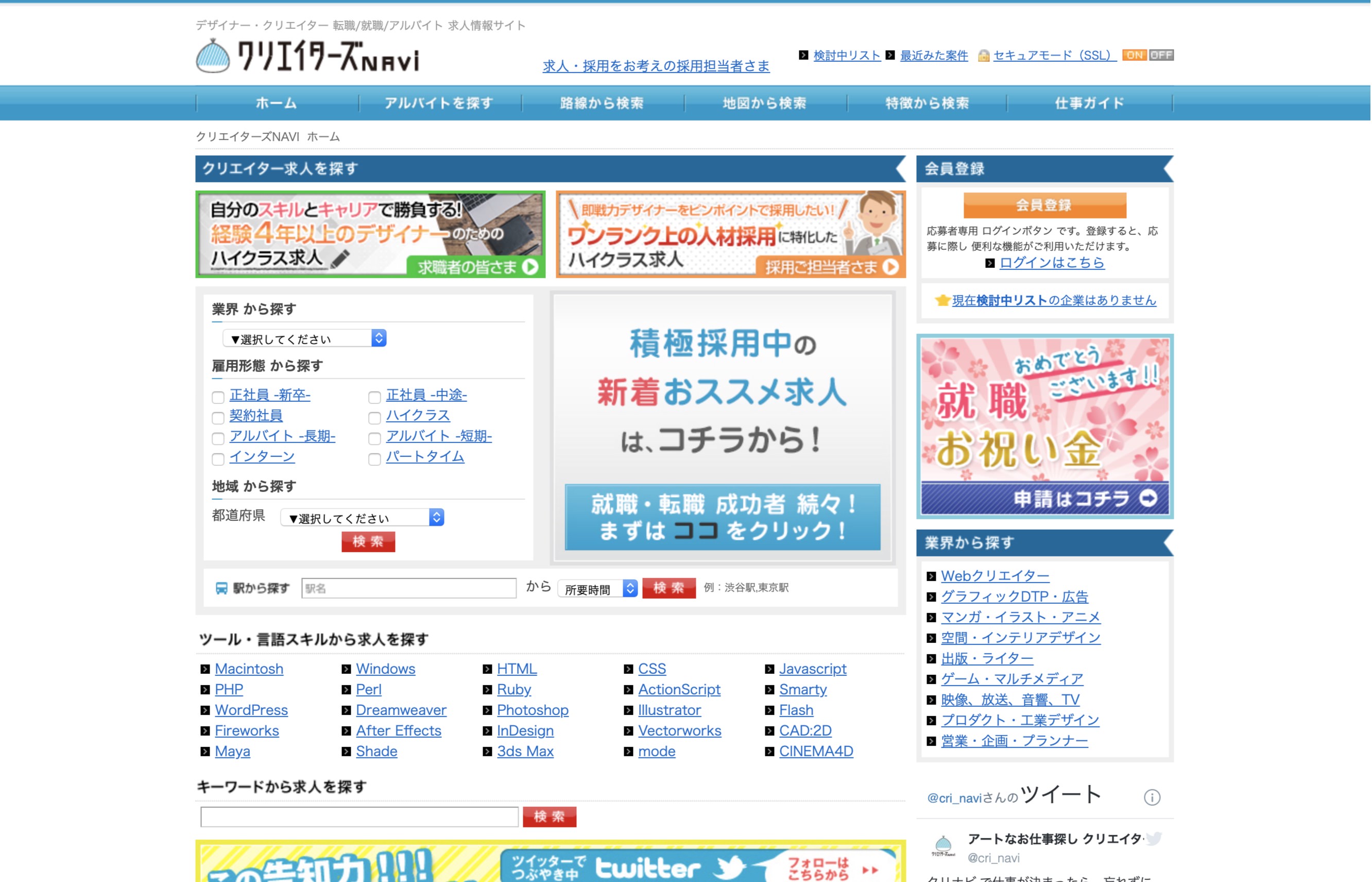Open the WordPress skill link
The height and width of the screenshot is (882, 1372).
[251, 710]
